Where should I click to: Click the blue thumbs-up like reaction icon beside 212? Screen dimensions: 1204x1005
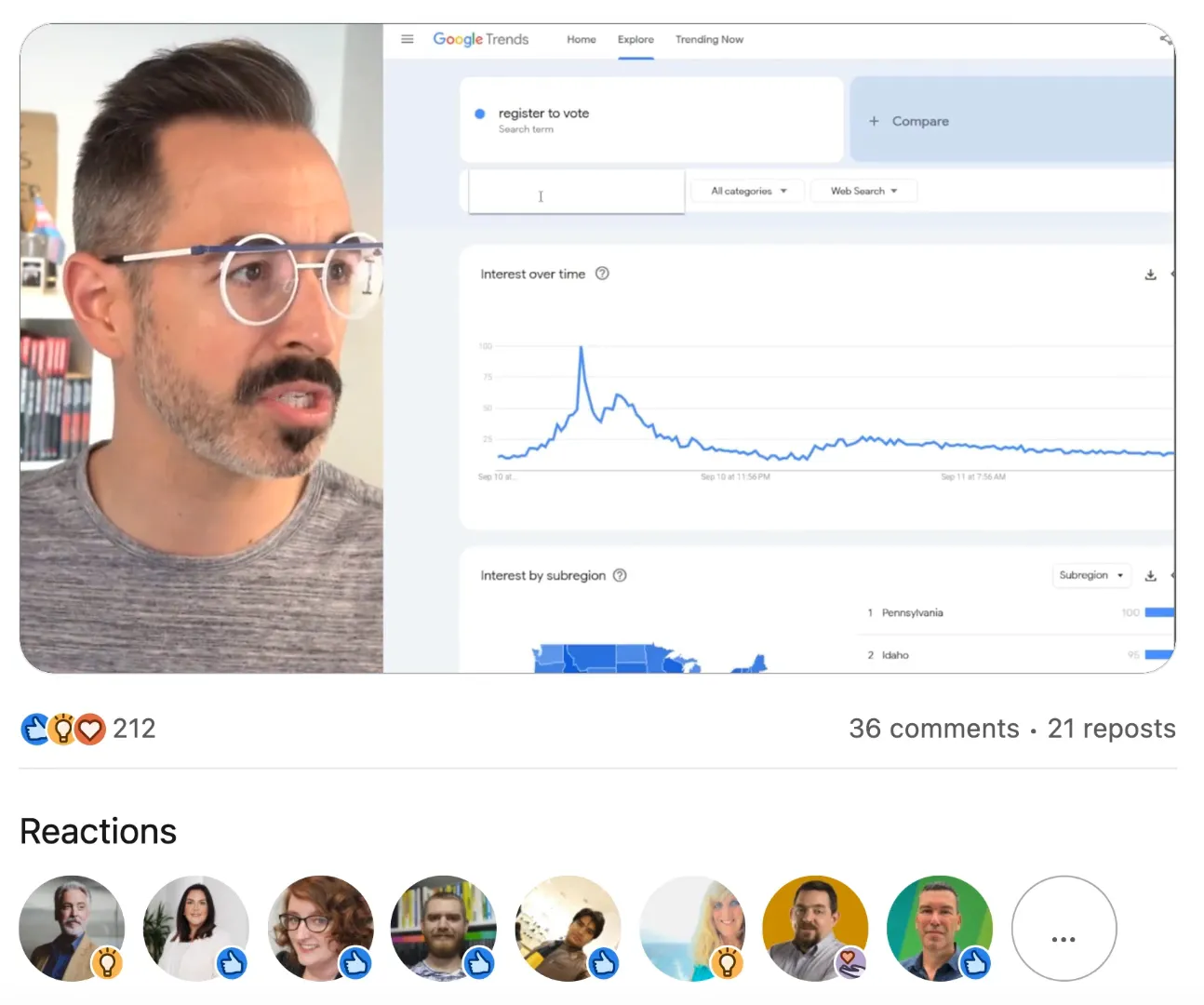pyautogui.click(x=34, y=729)
